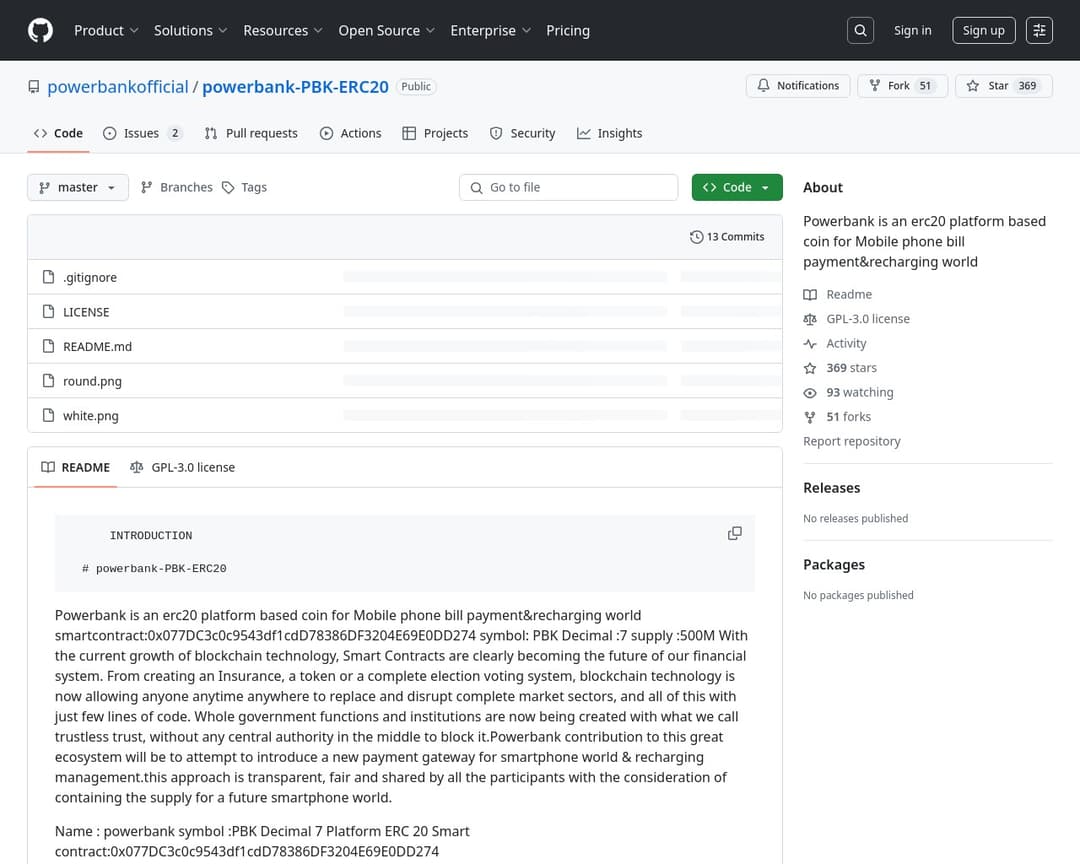Click the LICENSE file icon
This screenshot has width=1080, height=864.
click(x=48, y=311)
